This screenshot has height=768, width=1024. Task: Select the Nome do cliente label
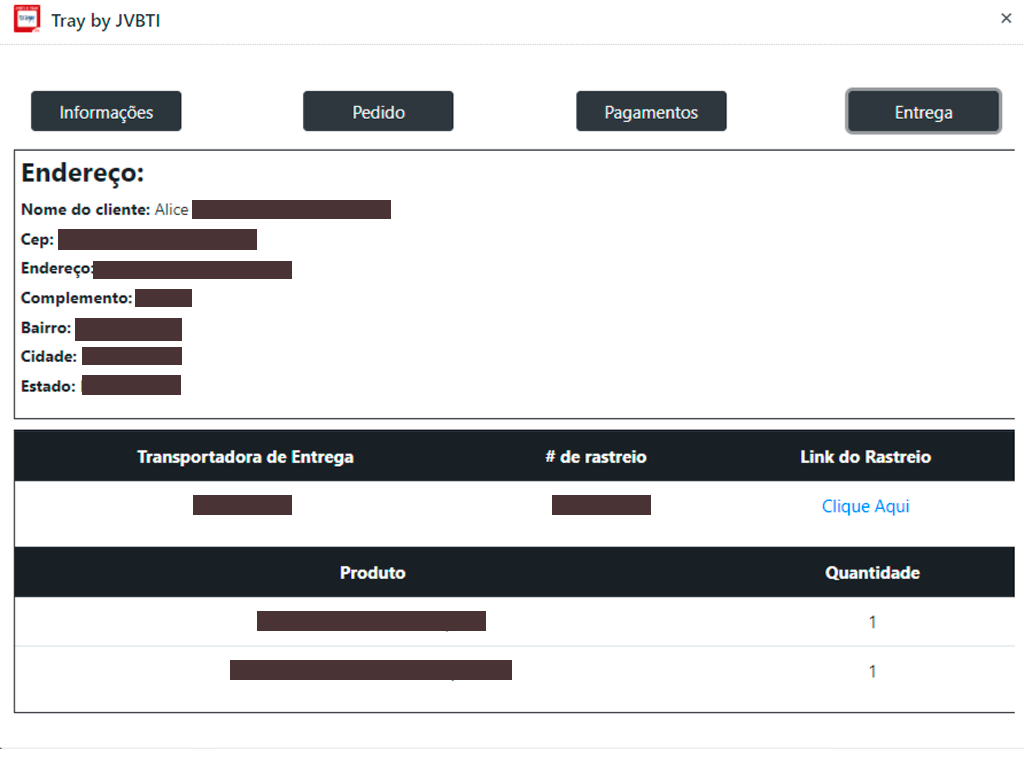(85, 210)
